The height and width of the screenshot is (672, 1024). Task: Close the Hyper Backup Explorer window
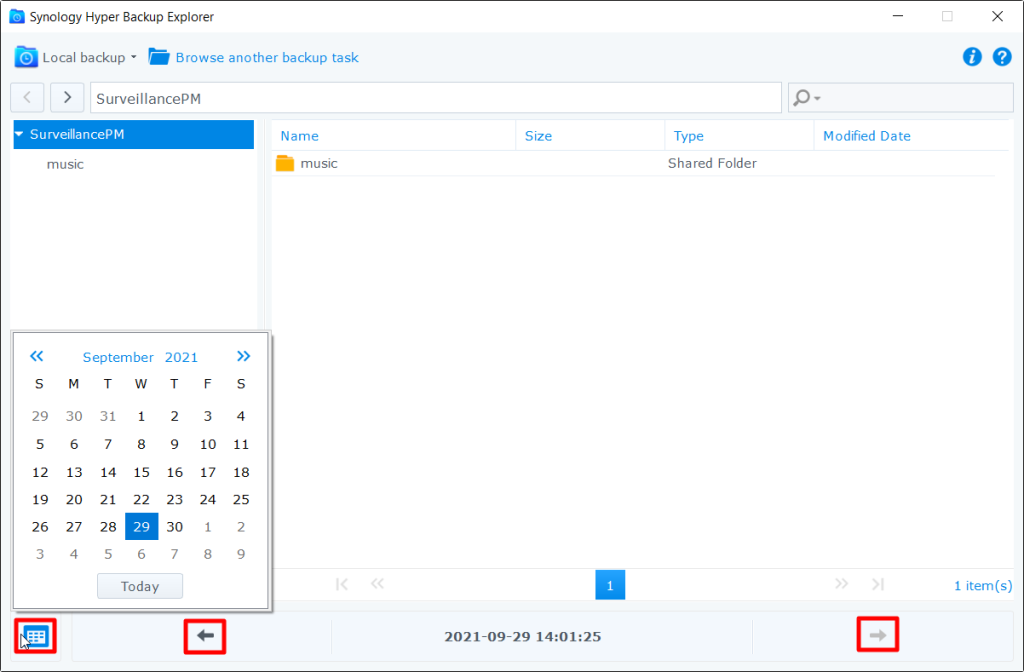point(997,16)
